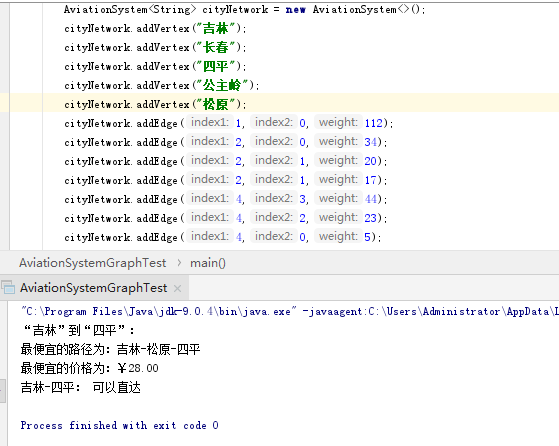Click the index2 hint on the weight 5 line
This screenshot has width=559, height=446.
273,236
